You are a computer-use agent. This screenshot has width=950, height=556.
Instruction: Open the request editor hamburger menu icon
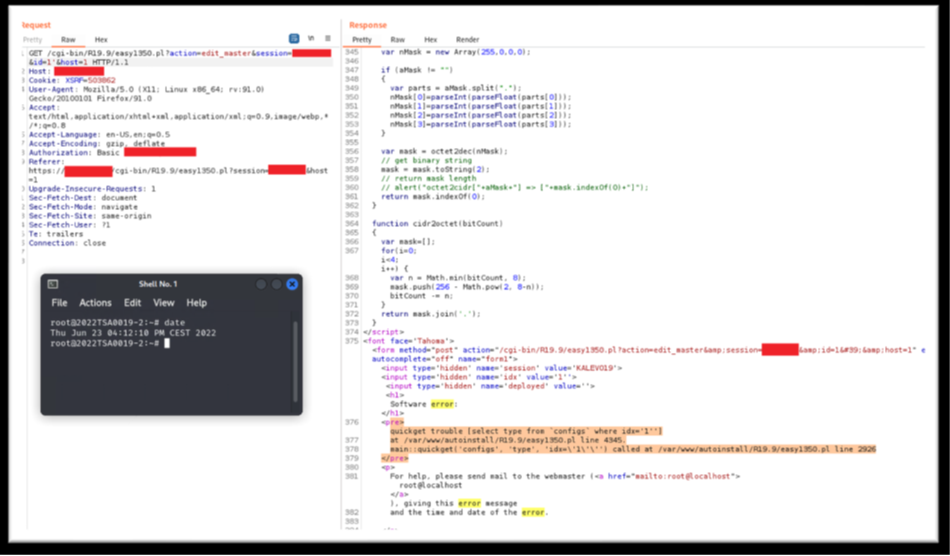pyautogui.click(x=328, y=38)
